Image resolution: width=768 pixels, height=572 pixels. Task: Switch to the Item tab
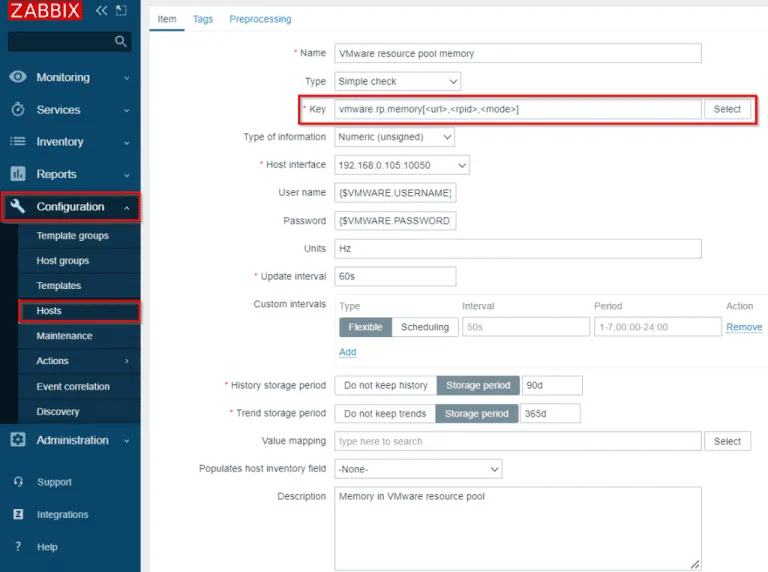pyautogui.click(x=167, y=19)
